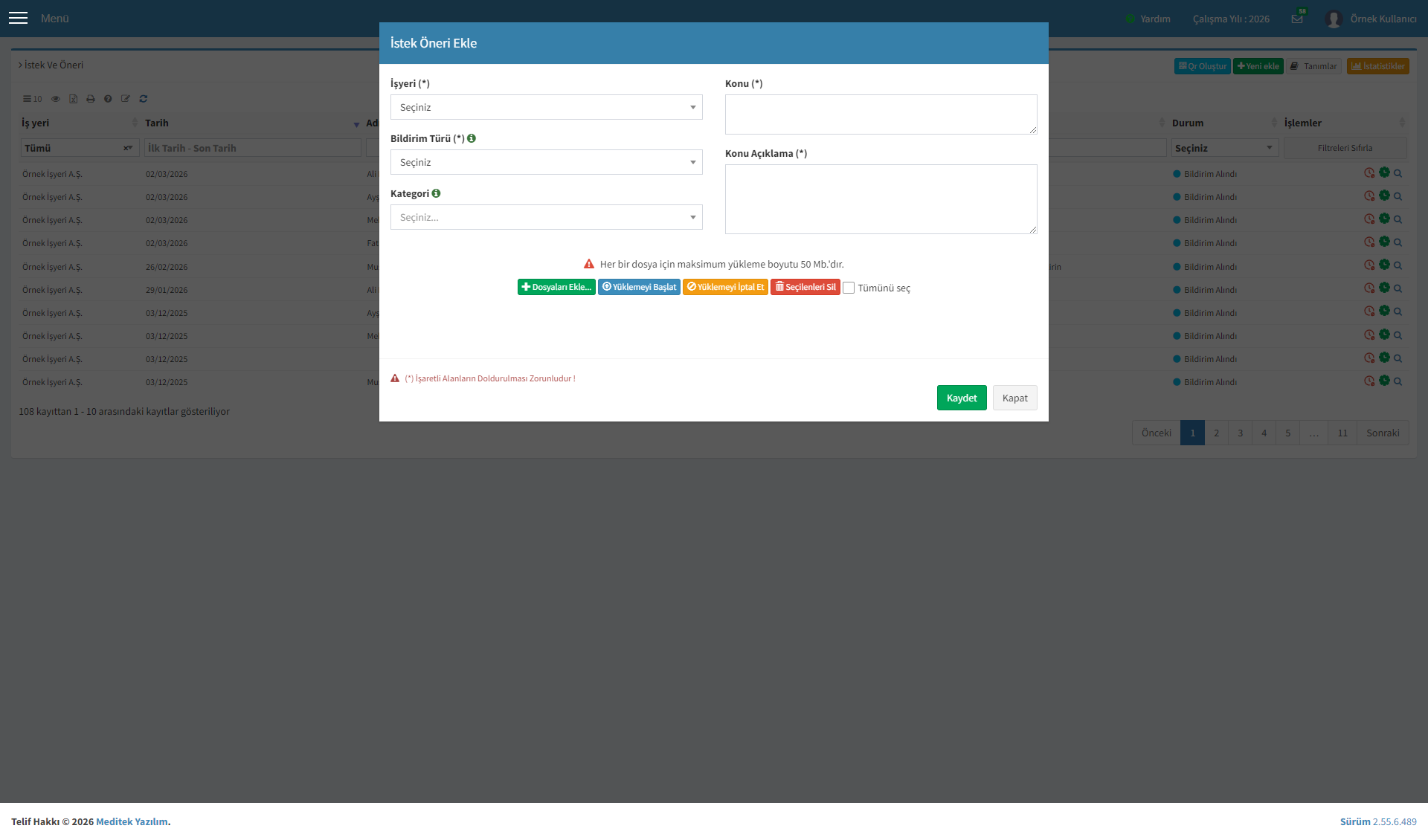Screen dimensions: 1428x840
Task: Click the Örnek Kullanıcı avatar icon
Action: (x=1334, y=19)
